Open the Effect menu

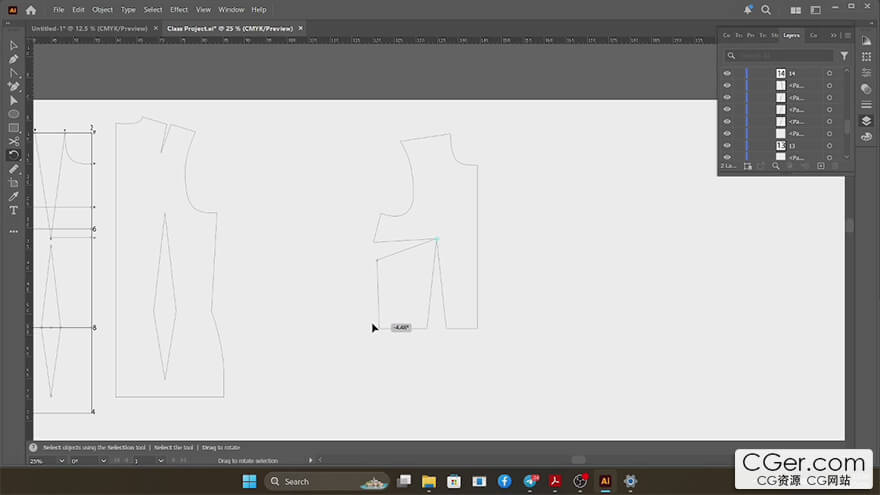tap(179, 10)
